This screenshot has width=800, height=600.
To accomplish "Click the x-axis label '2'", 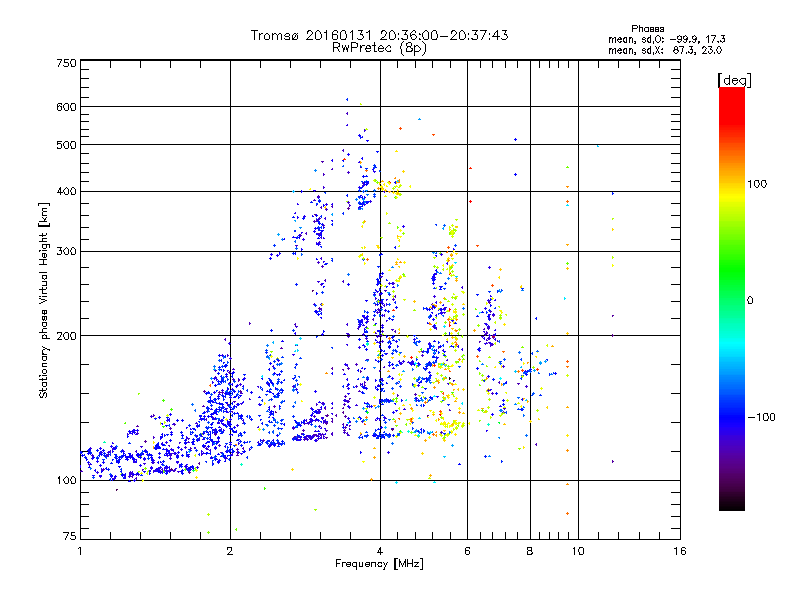I will point(230,551).
